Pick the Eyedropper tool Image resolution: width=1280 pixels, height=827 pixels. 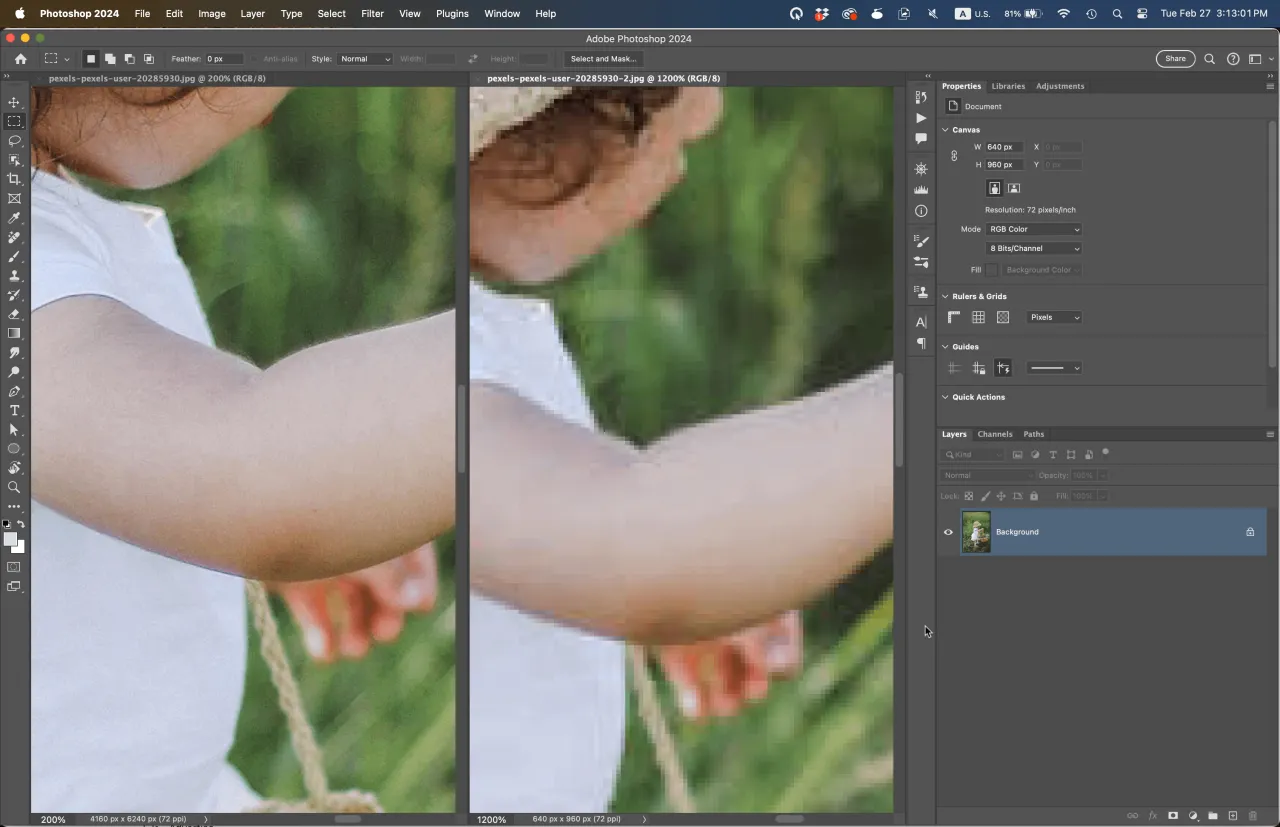point(14,218)
